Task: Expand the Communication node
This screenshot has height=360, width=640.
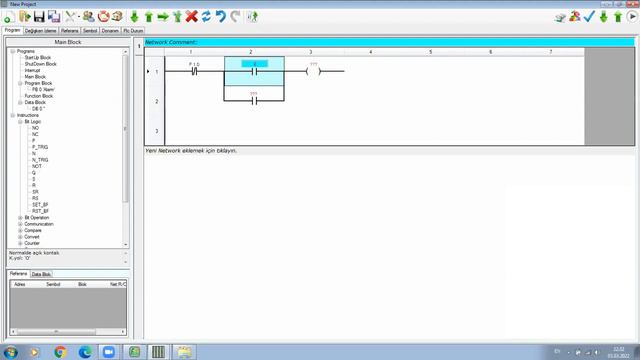Action: [x=20, y=224]
